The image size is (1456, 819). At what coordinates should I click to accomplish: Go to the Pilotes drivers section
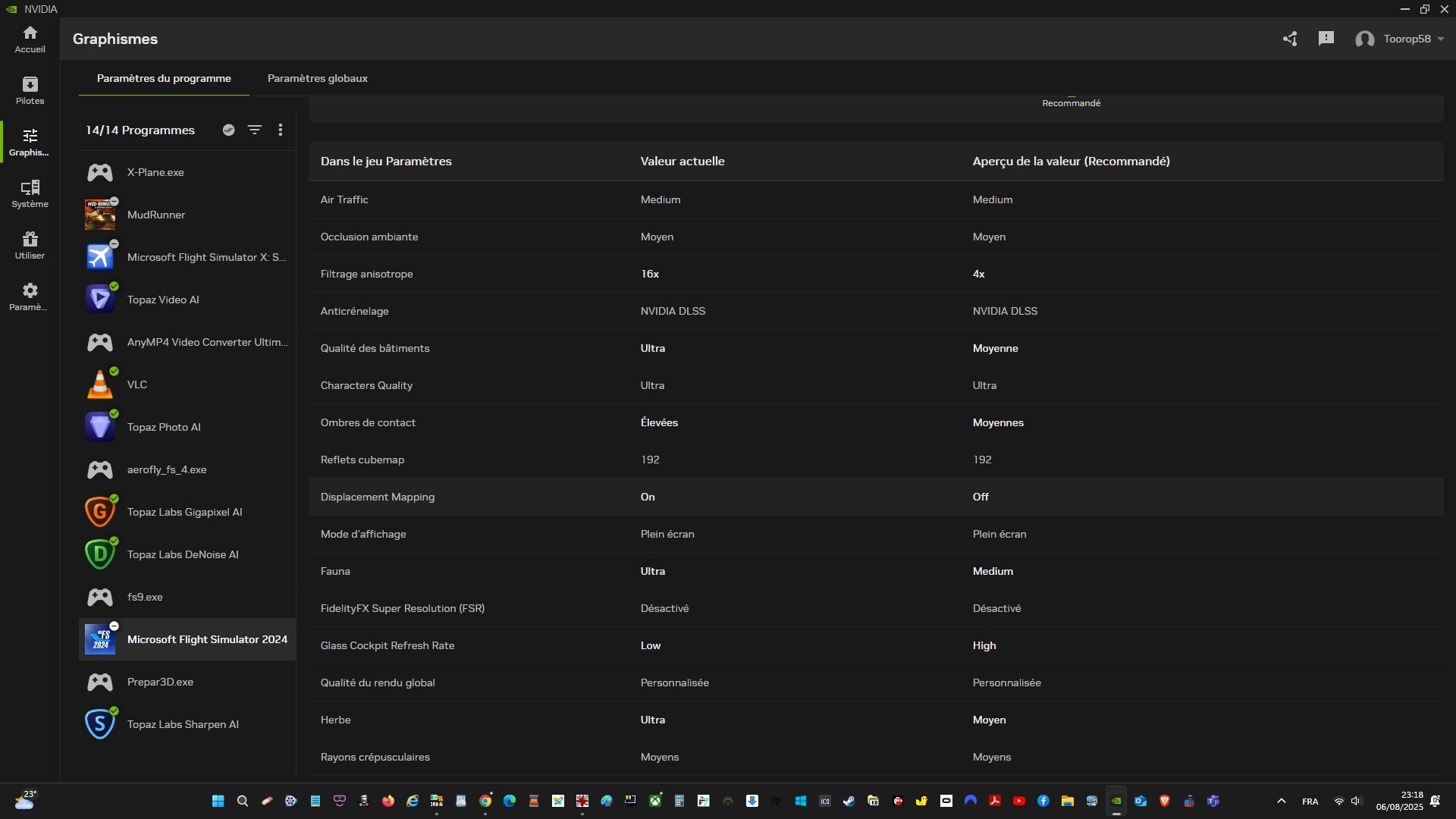point(30,90)
